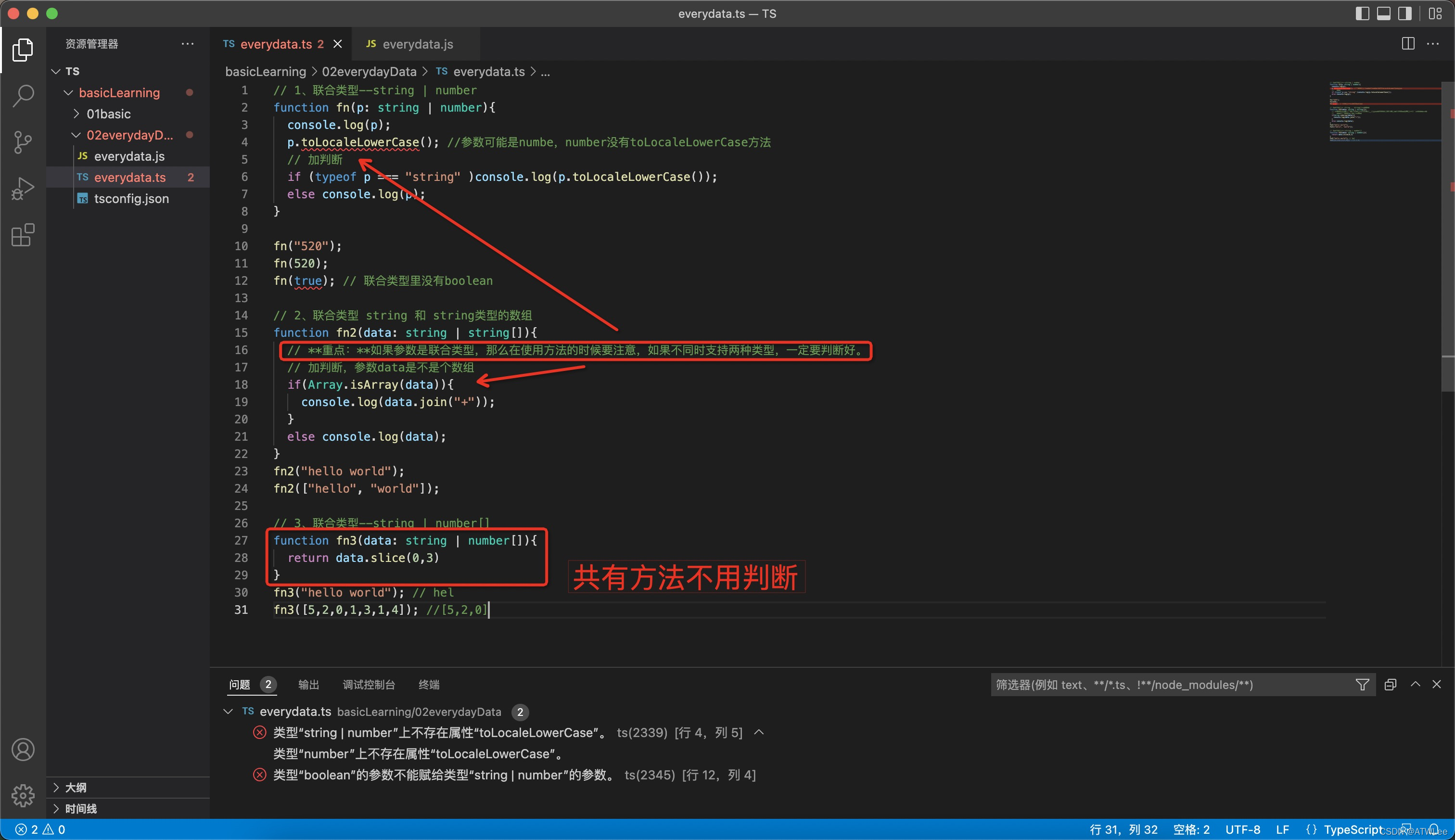
Task: Open editor more actions ellipsis
Action: [x=1433, y=44]
